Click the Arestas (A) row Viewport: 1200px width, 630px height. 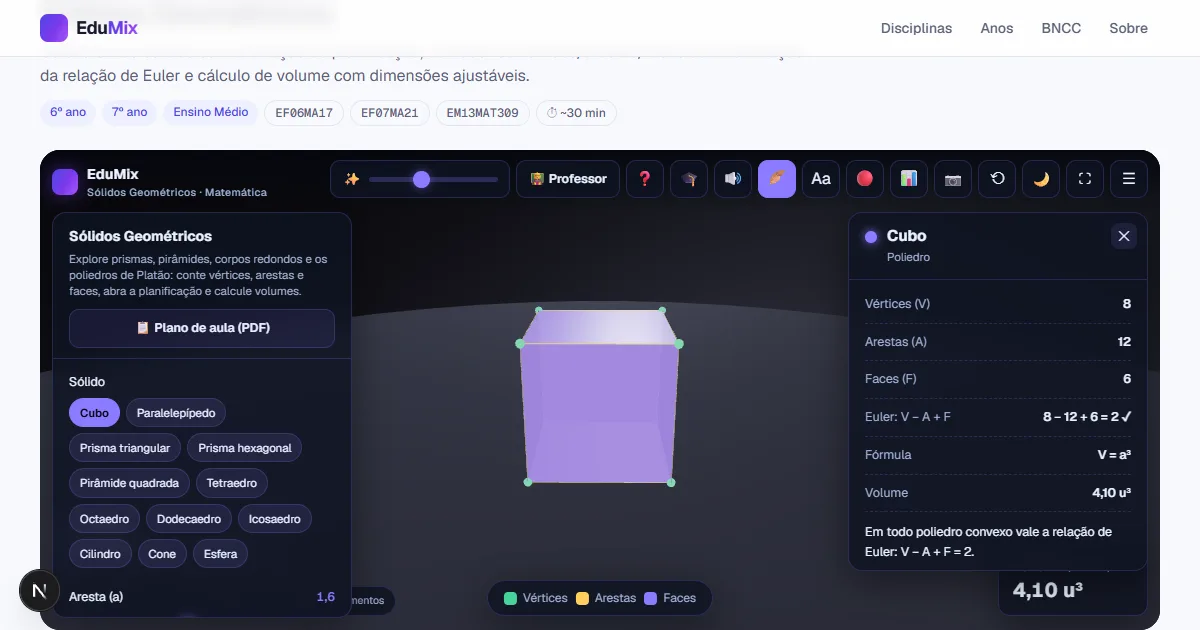pyautogui.click(x=998, y=342)
